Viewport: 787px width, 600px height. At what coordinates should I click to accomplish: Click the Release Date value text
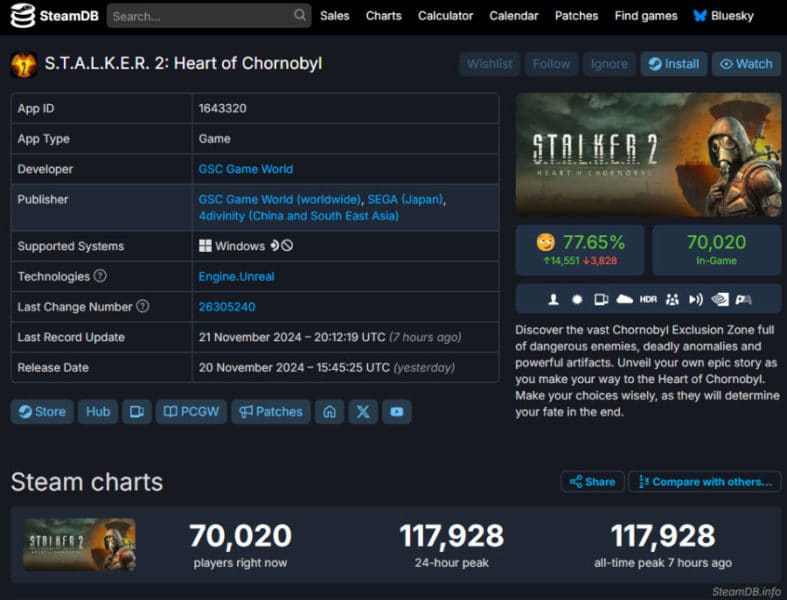(x=327, y=367)
